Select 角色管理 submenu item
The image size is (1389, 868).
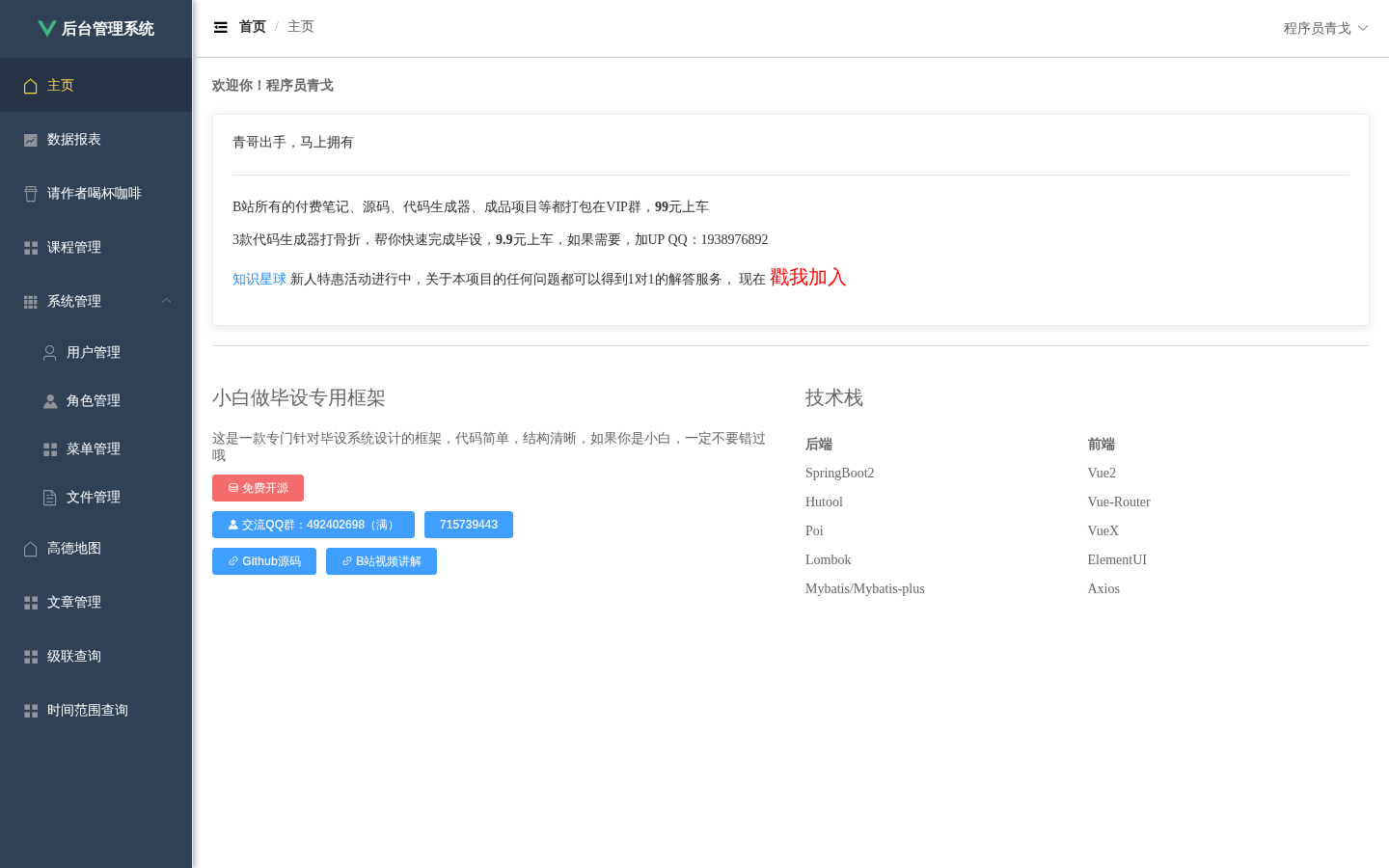[x=96, y=400]
